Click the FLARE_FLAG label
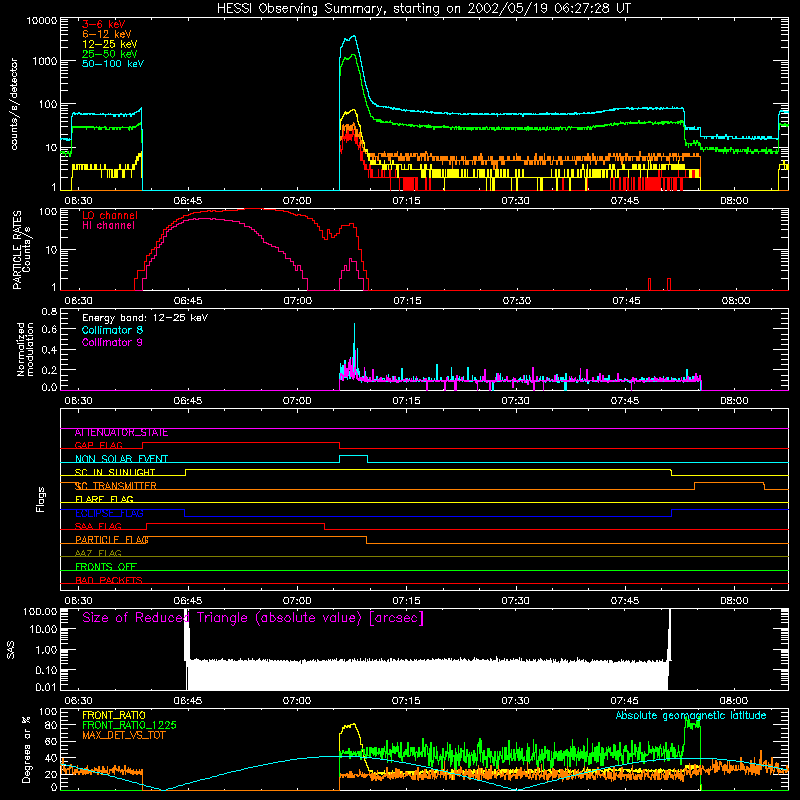 pyautogui.click(x=104, y=499)
